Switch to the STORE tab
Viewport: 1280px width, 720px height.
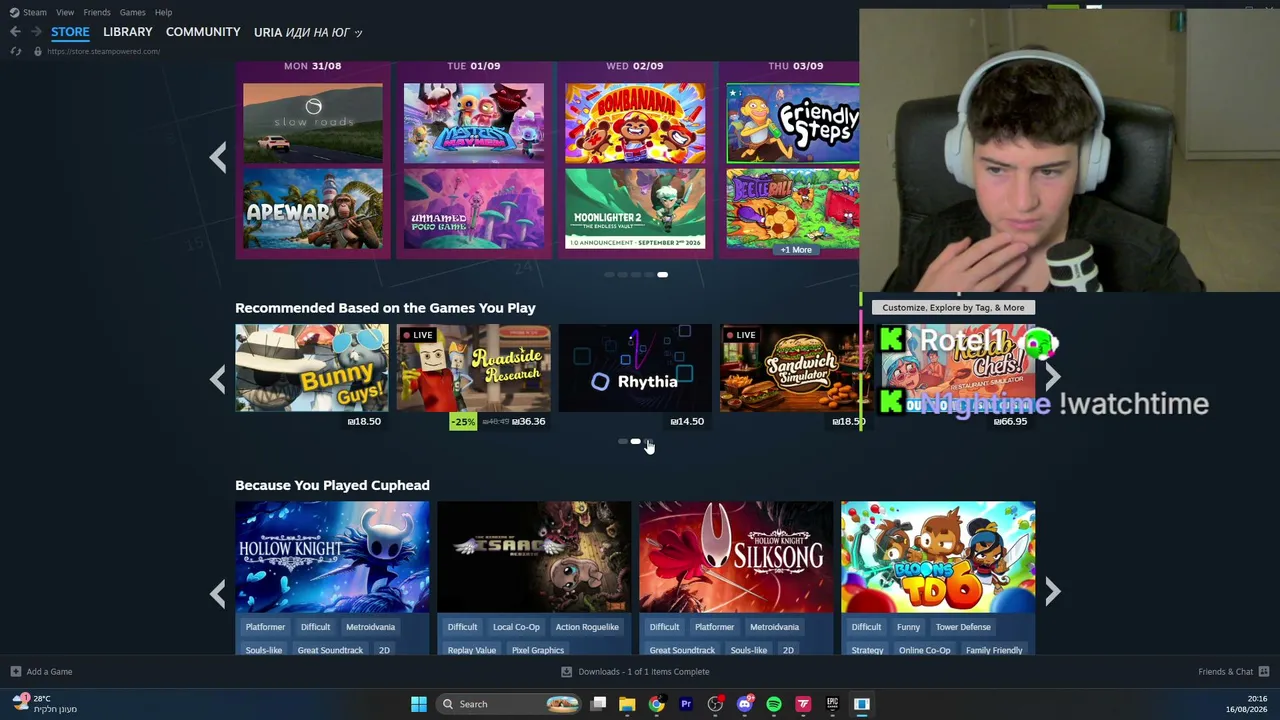[70, 32]
